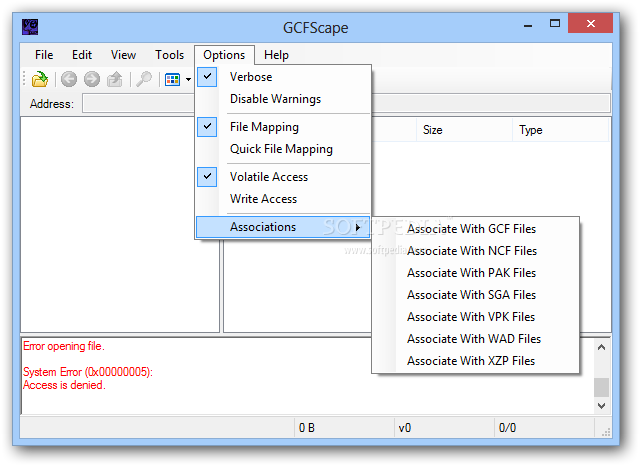Open the Views dropdown arrow
Image resolution: width=640 pixels, height=466 pixels.
tap(188, 80)
